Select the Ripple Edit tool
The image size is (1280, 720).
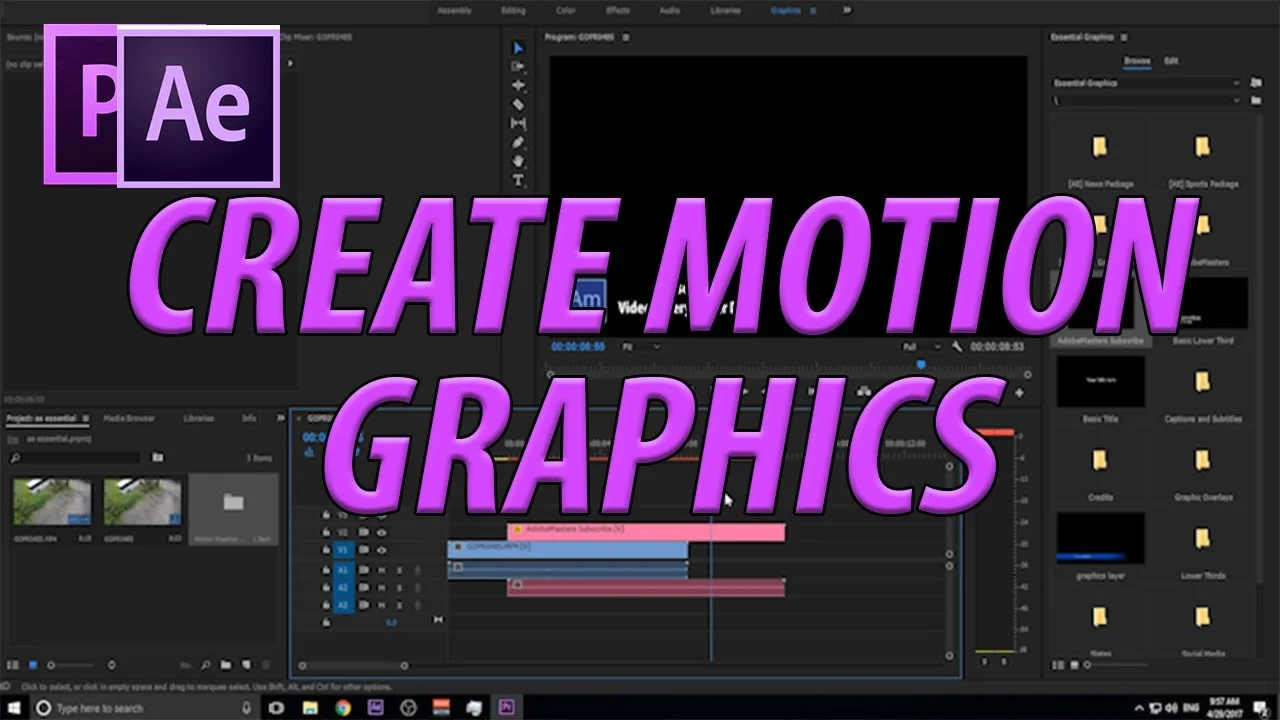pos(519,85)
